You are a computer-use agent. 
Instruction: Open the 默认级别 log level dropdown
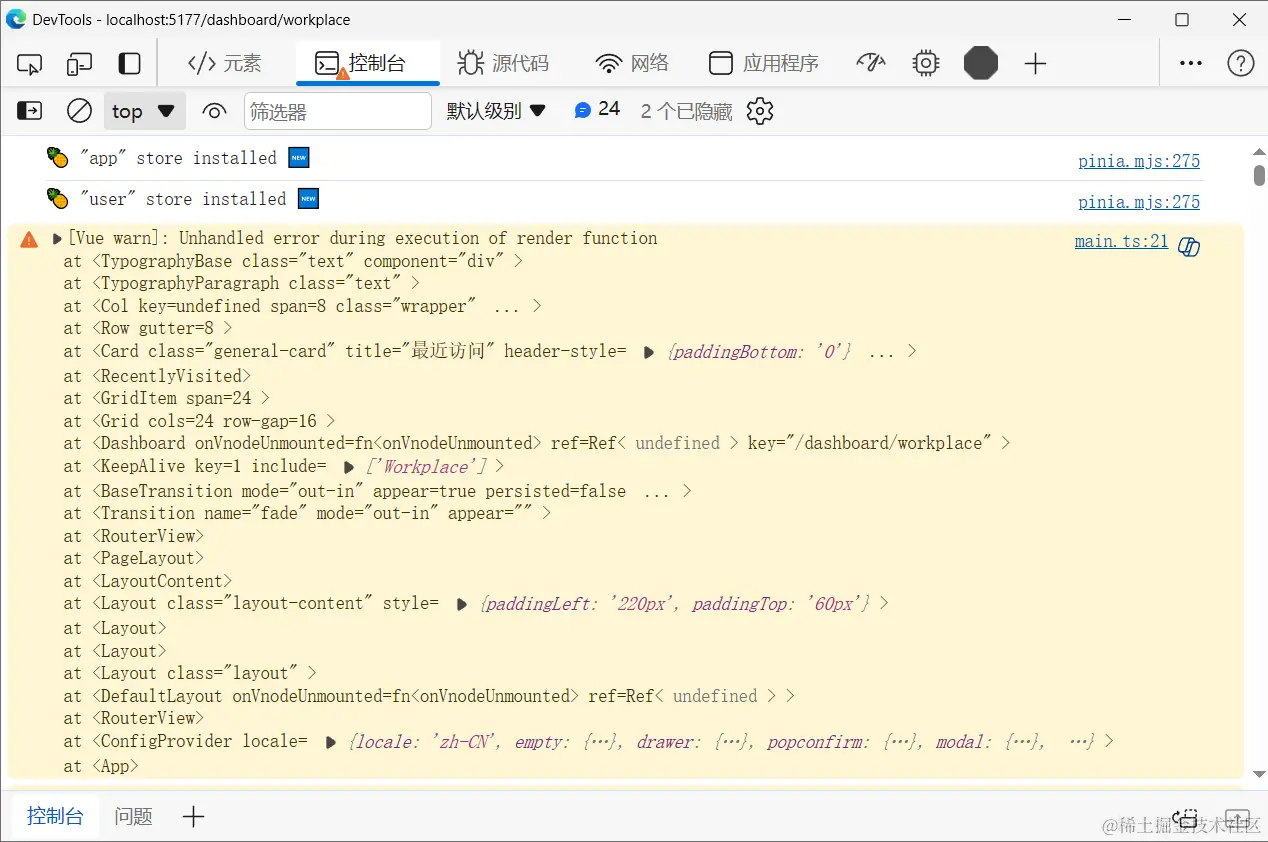tap(496, 111)
